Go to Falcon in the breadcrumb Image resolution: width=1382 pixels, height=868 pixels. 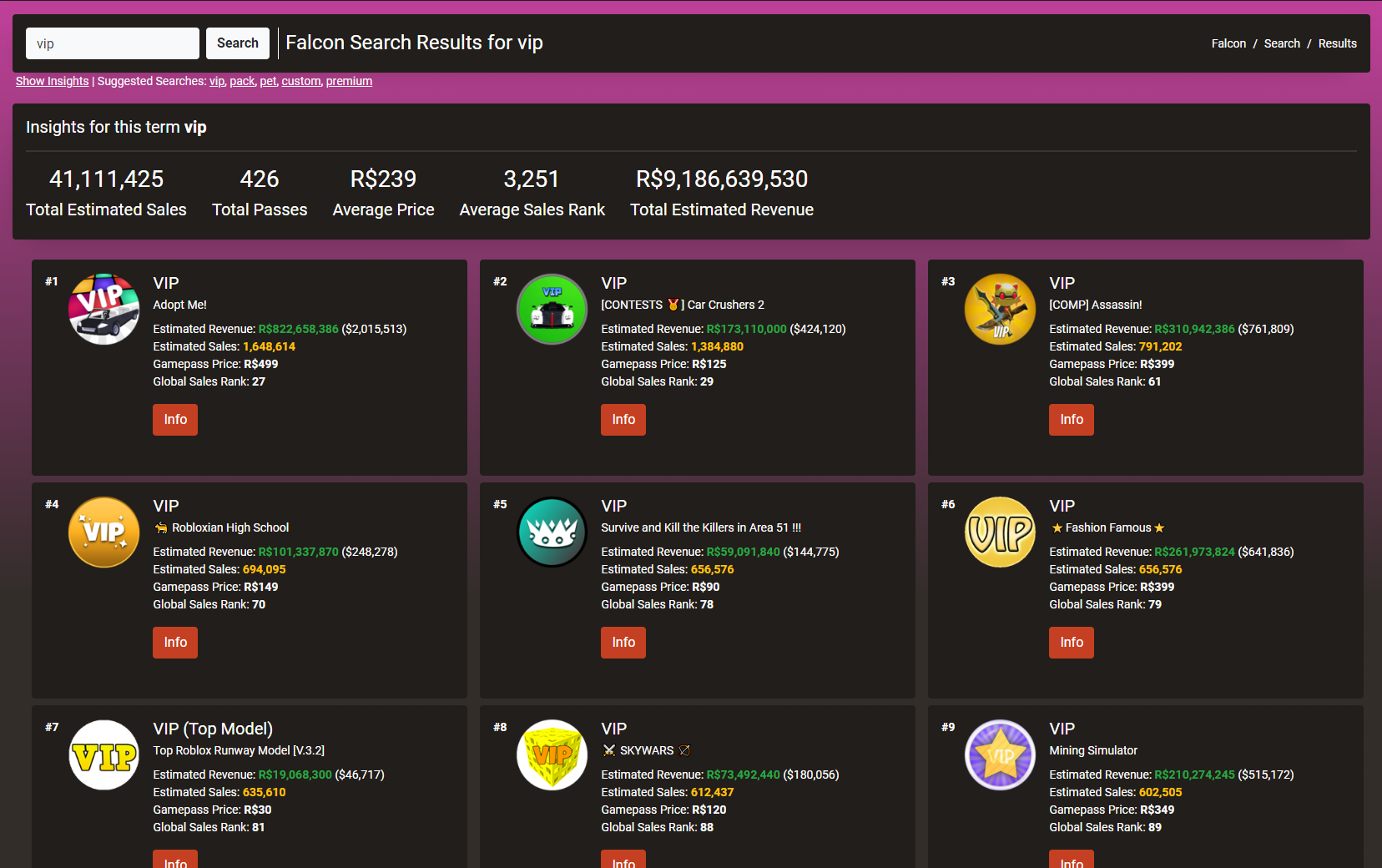coord(1228,43)
